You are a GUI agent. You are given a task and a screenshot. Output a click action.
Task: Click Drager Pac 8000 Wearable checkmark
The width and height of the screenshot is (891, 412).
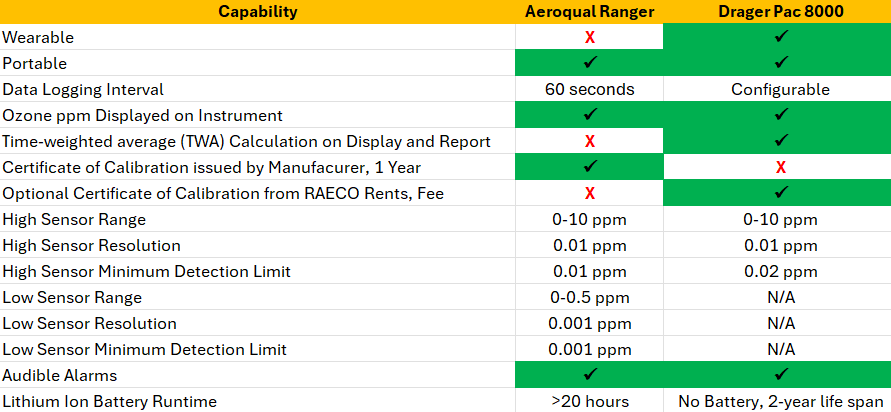coord(780,37)
